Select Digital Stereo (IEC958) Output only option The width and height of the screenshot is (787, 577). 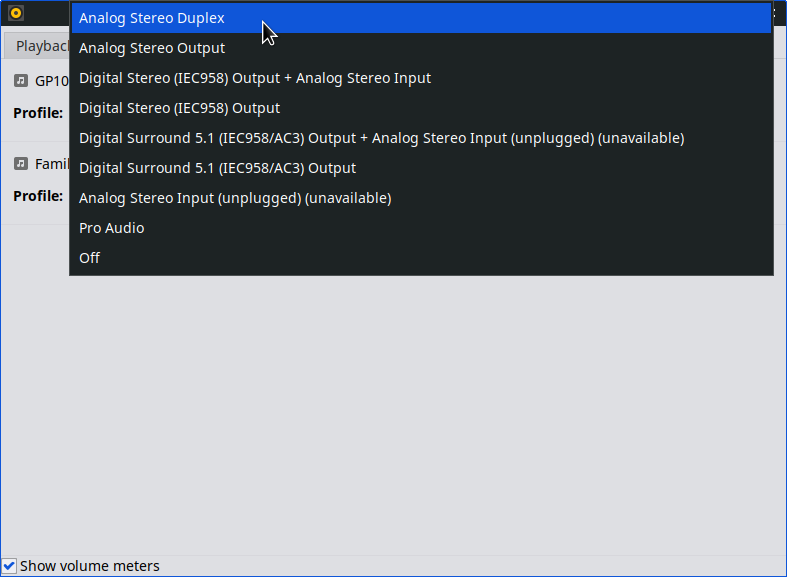tap(179, 108)
